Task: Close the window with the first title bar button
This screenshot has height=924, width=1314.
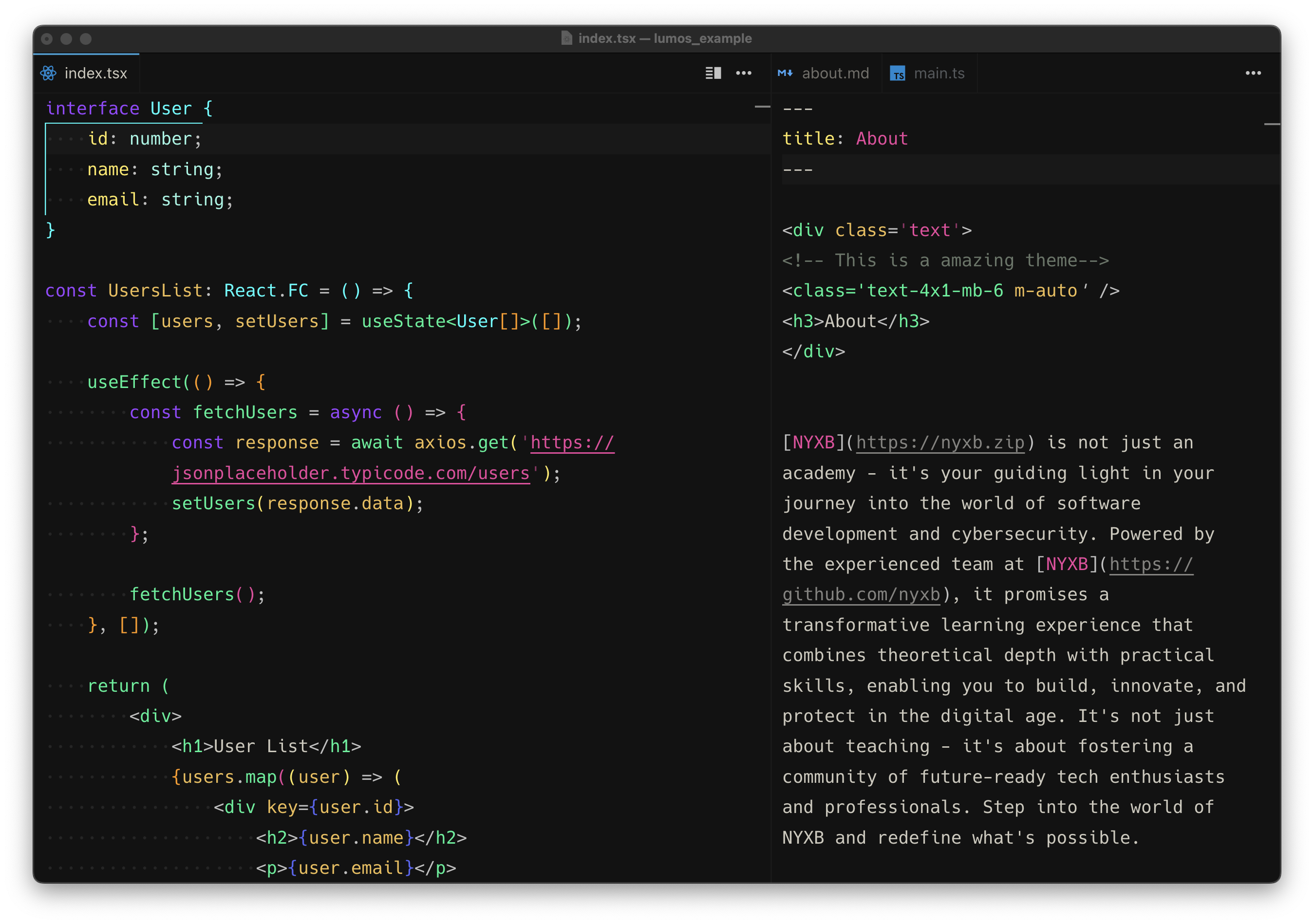Action: 47,39
